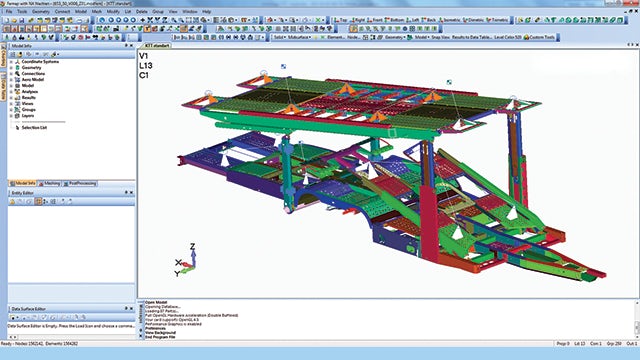The image size is (640, 360).
Task: Switch to Isometric view
Action: coord(449,20)
